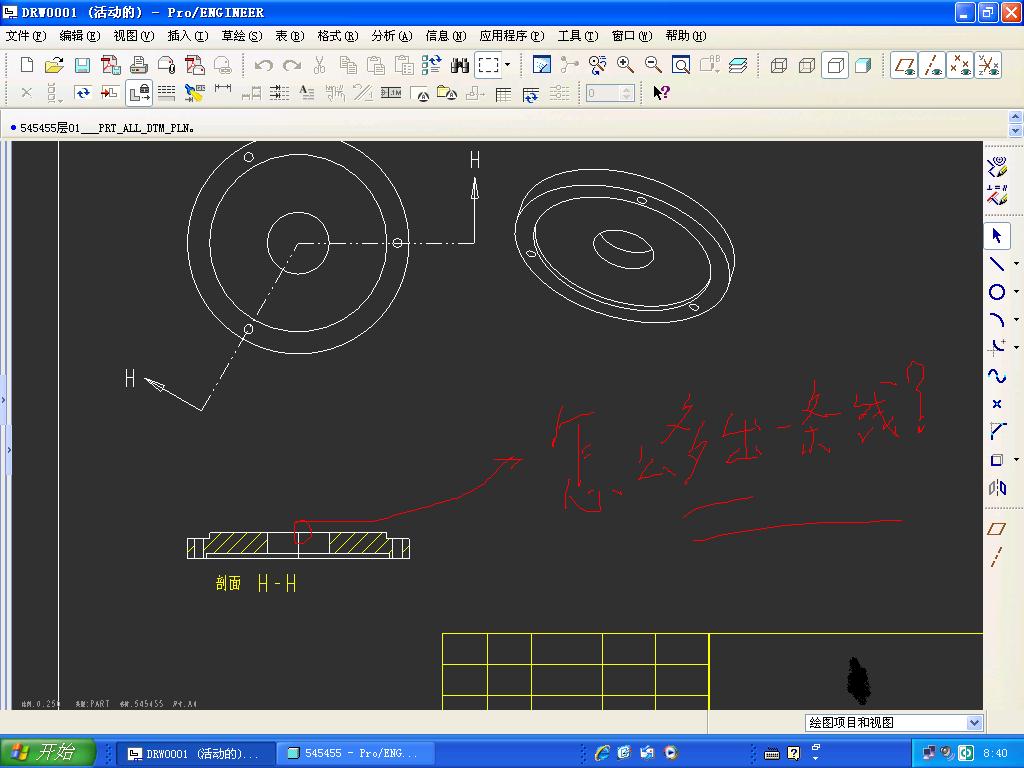Image resolution: width=1024 pixels, height=768 pixels.
Task: Click the Update sheet refresh icon
Action: (82, 93)
